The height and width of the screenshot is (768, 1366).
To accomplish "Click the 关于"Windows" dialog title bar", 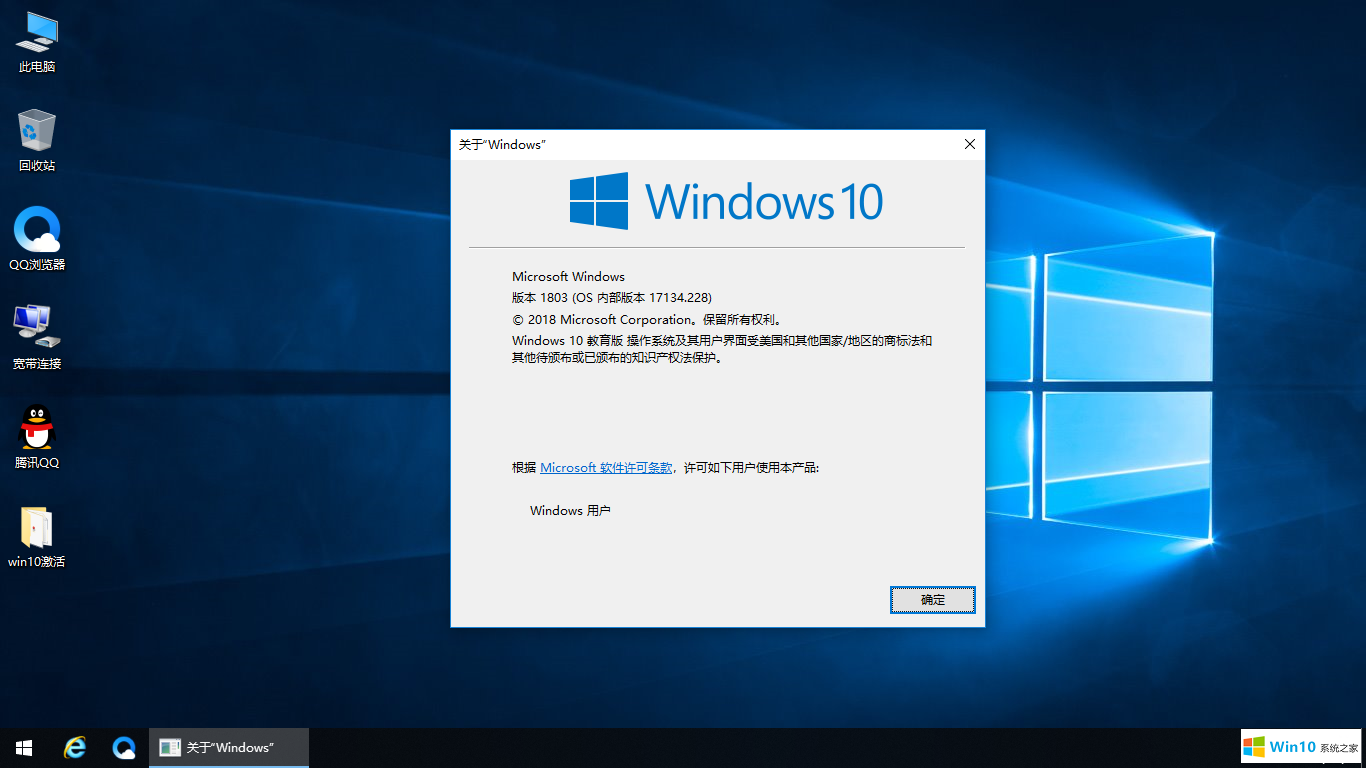I will point(700,144).
